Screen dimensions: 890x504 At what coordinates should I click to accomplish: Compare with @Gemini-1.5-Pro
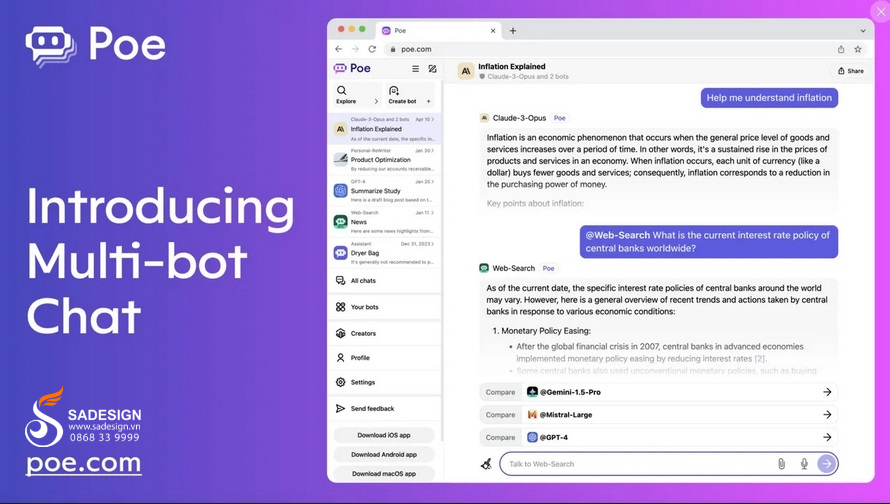658,392
